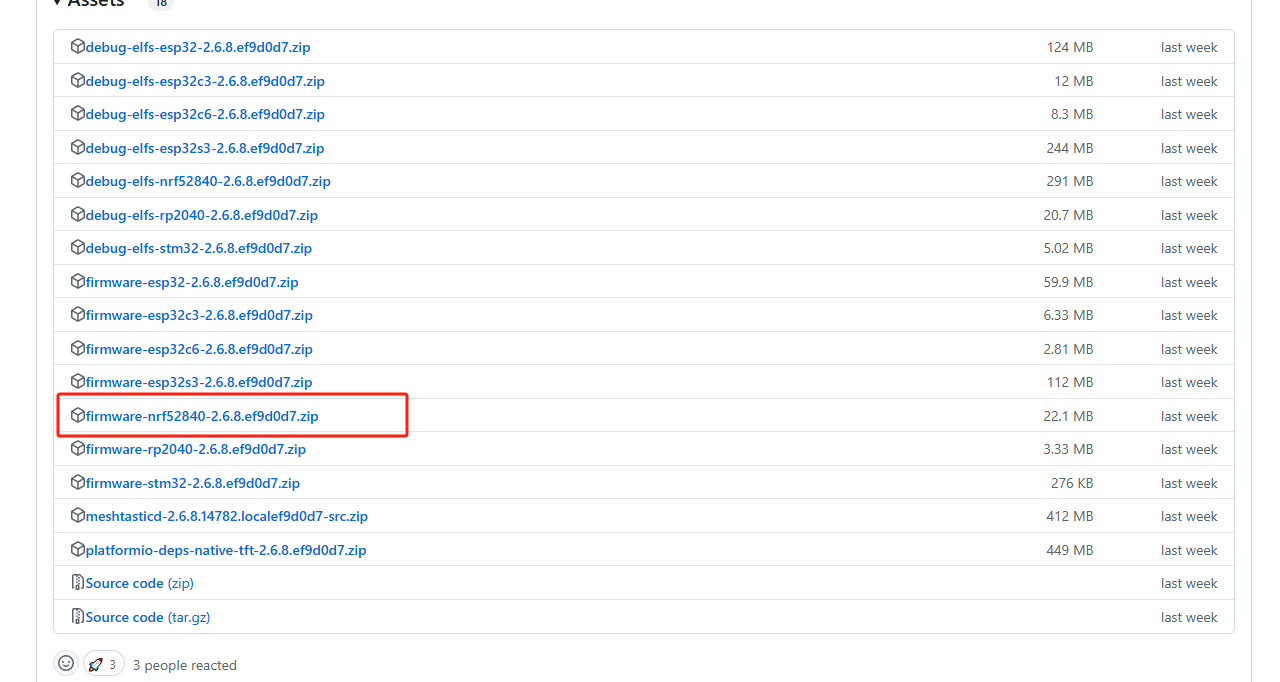Download platformio-deps-native-tft zip

(x=226, y=550)
